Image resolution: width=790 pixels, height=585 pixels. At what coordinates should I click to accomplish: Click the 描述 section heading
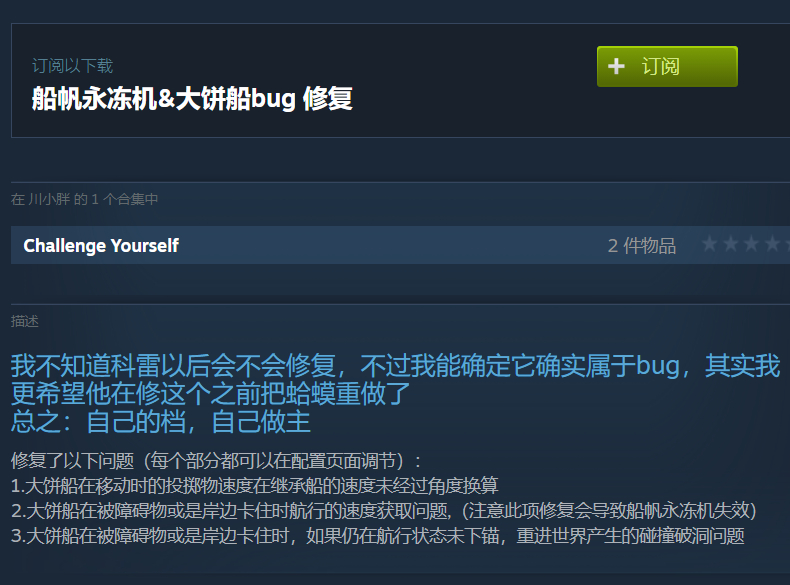25,321
